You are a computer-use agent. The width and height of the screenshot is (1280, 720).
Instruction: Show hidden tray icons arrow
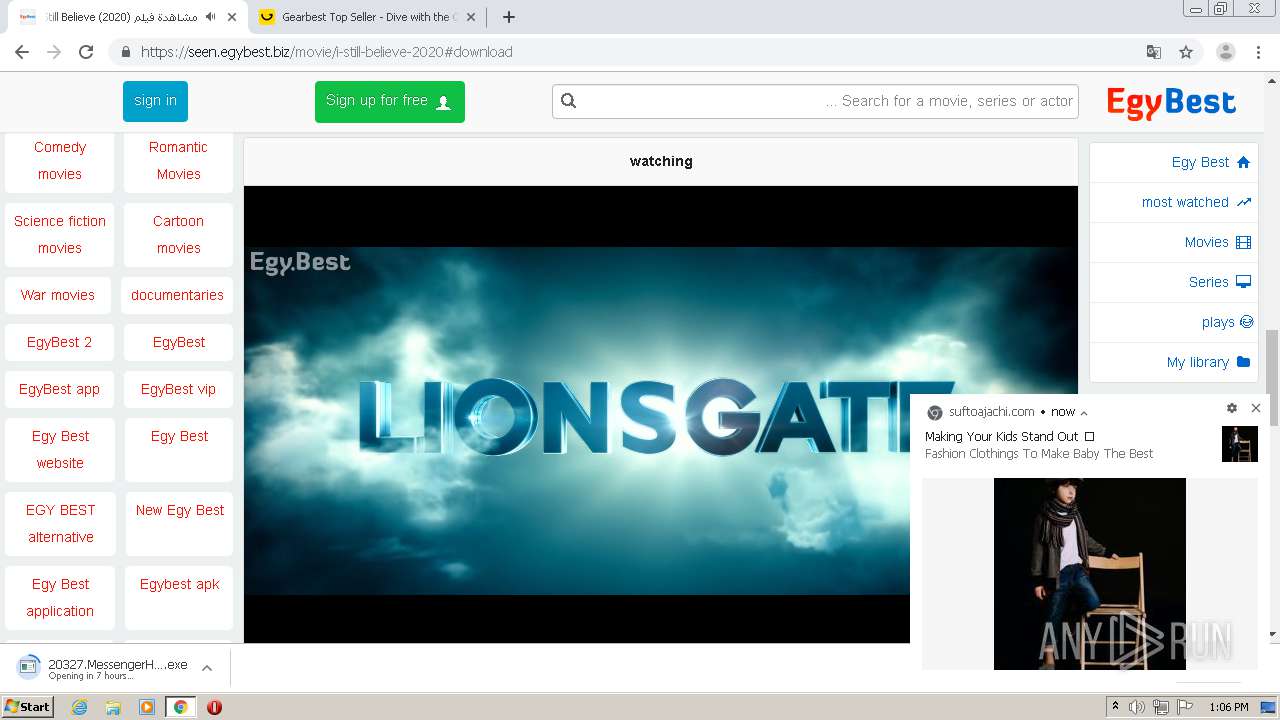[x=1115, y=707]
